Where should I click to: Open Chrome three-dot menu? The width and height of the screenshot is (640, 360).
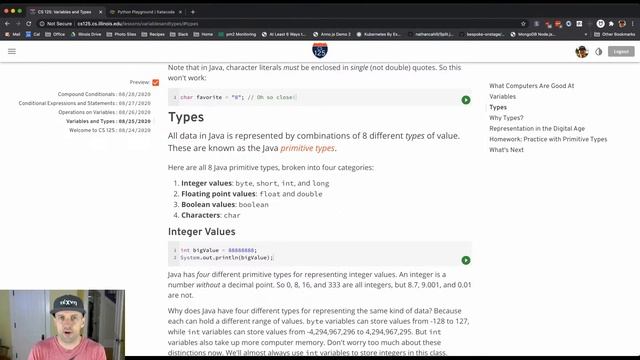coord(633,24)
